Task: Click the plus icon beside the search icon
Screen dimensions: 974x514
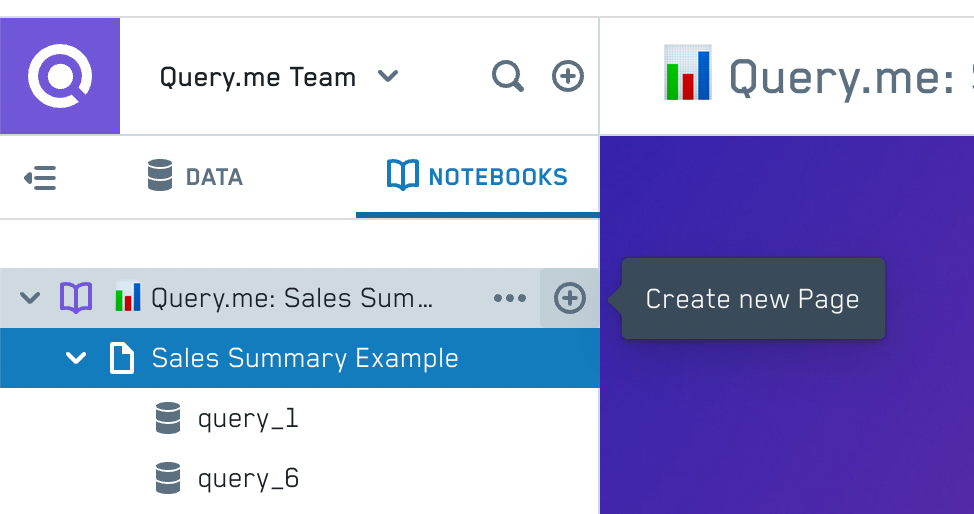Action: pyautogui.click(x=568, y=76)
